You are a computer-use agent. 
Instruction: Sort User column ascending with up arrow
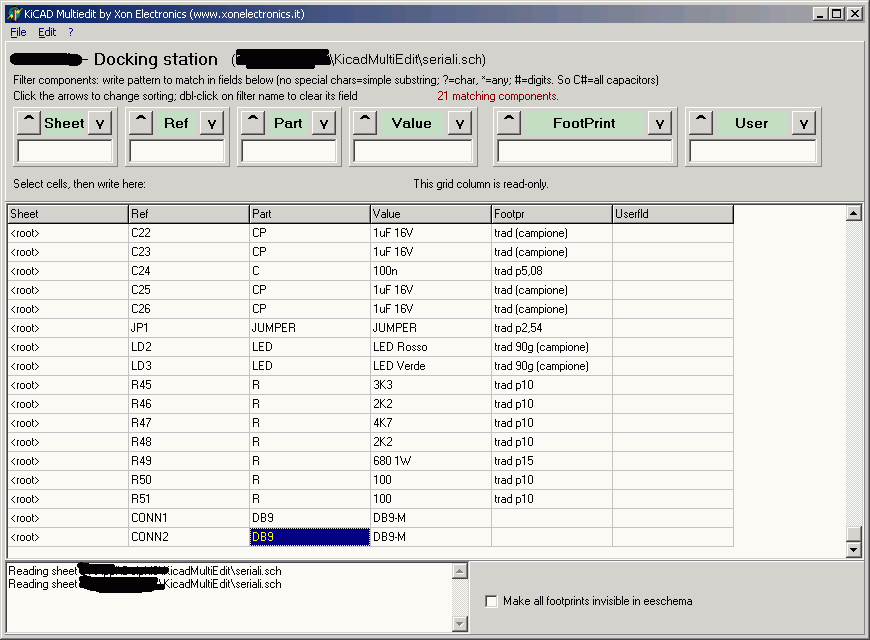pyautogui.click(x=701, y=123)
